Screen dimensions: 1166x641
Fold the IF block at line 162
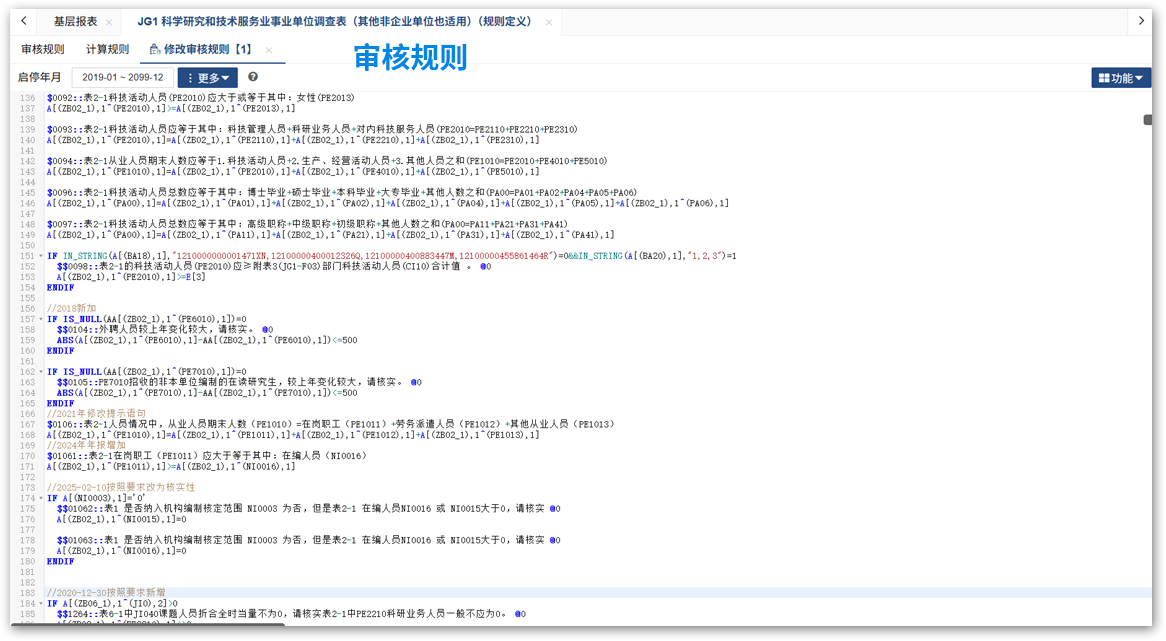[x=41, y=372]
